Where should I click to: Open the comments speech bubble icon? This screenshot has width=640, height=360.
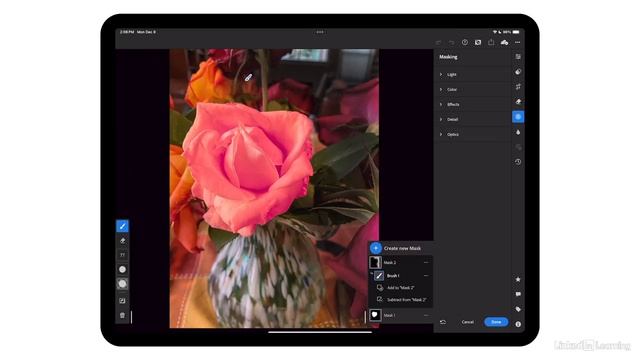[518, 294]
